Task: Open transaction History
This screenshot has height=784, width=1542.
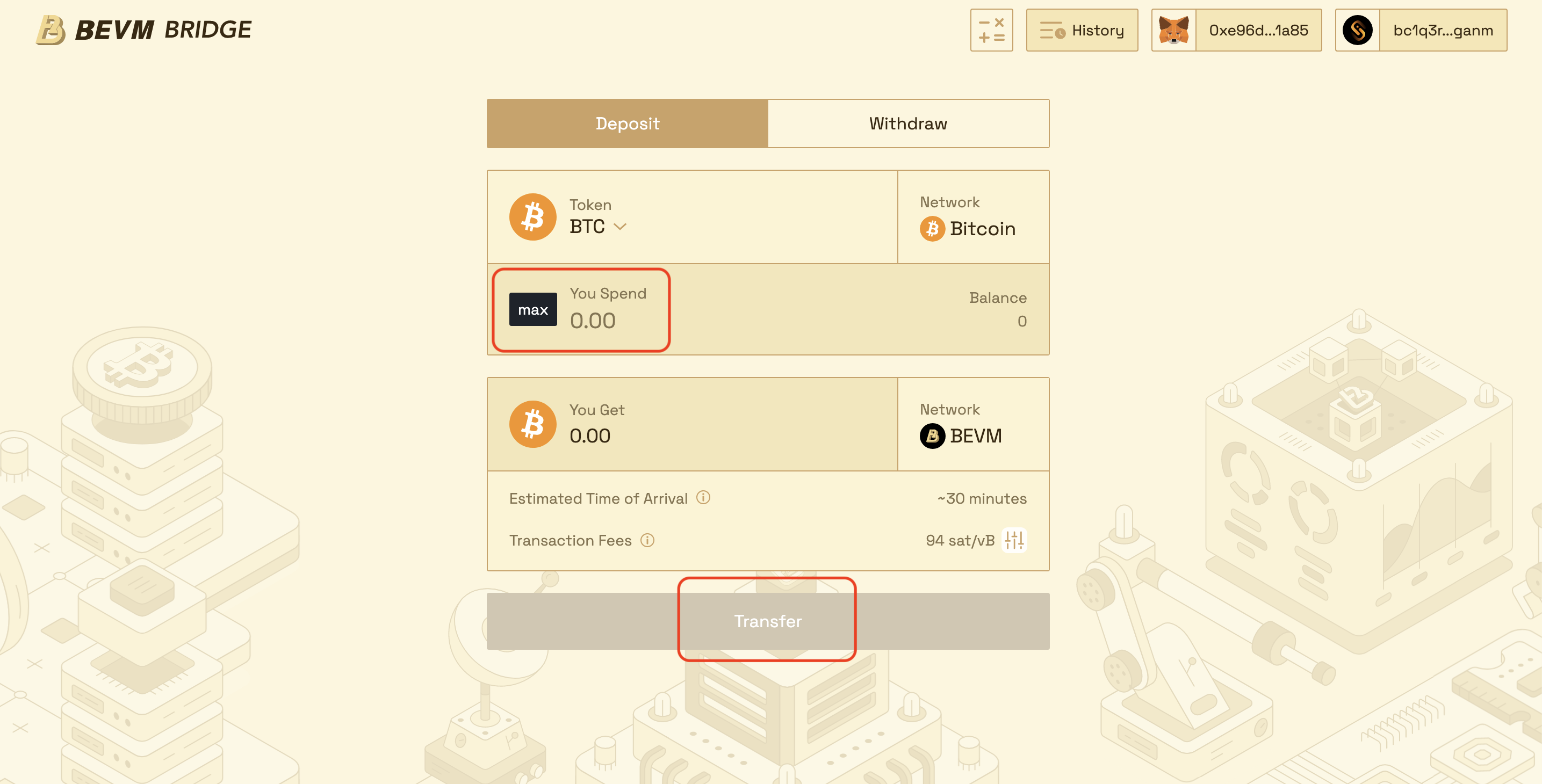Action: 1082,30
